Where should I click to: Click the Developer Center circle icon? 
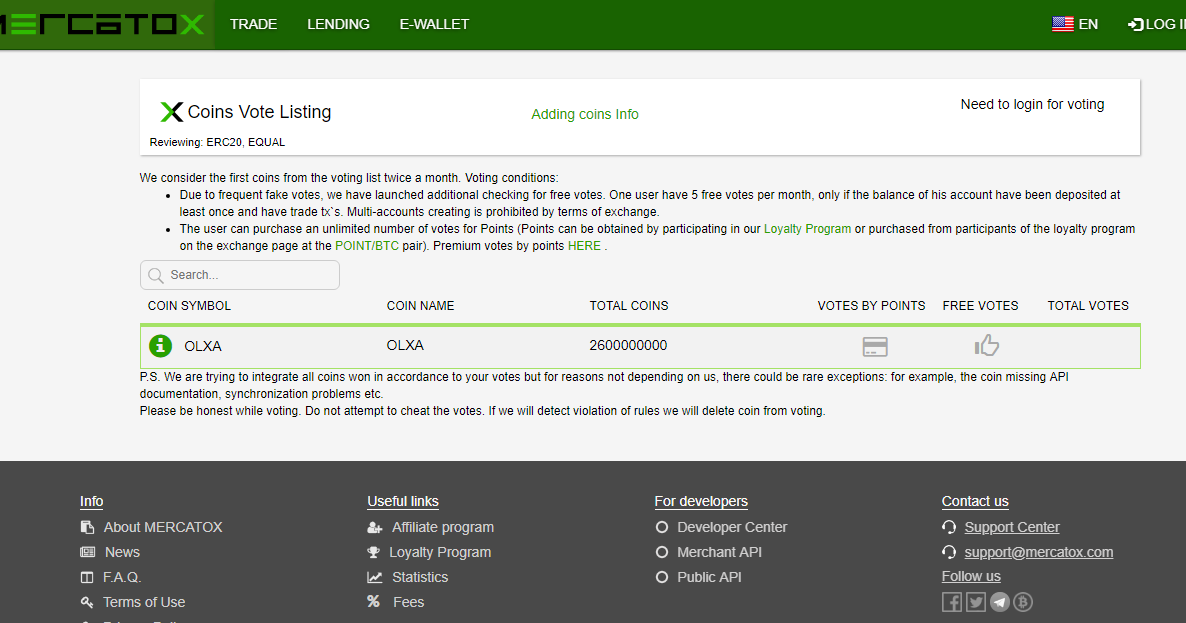click(x=662, y=528)
